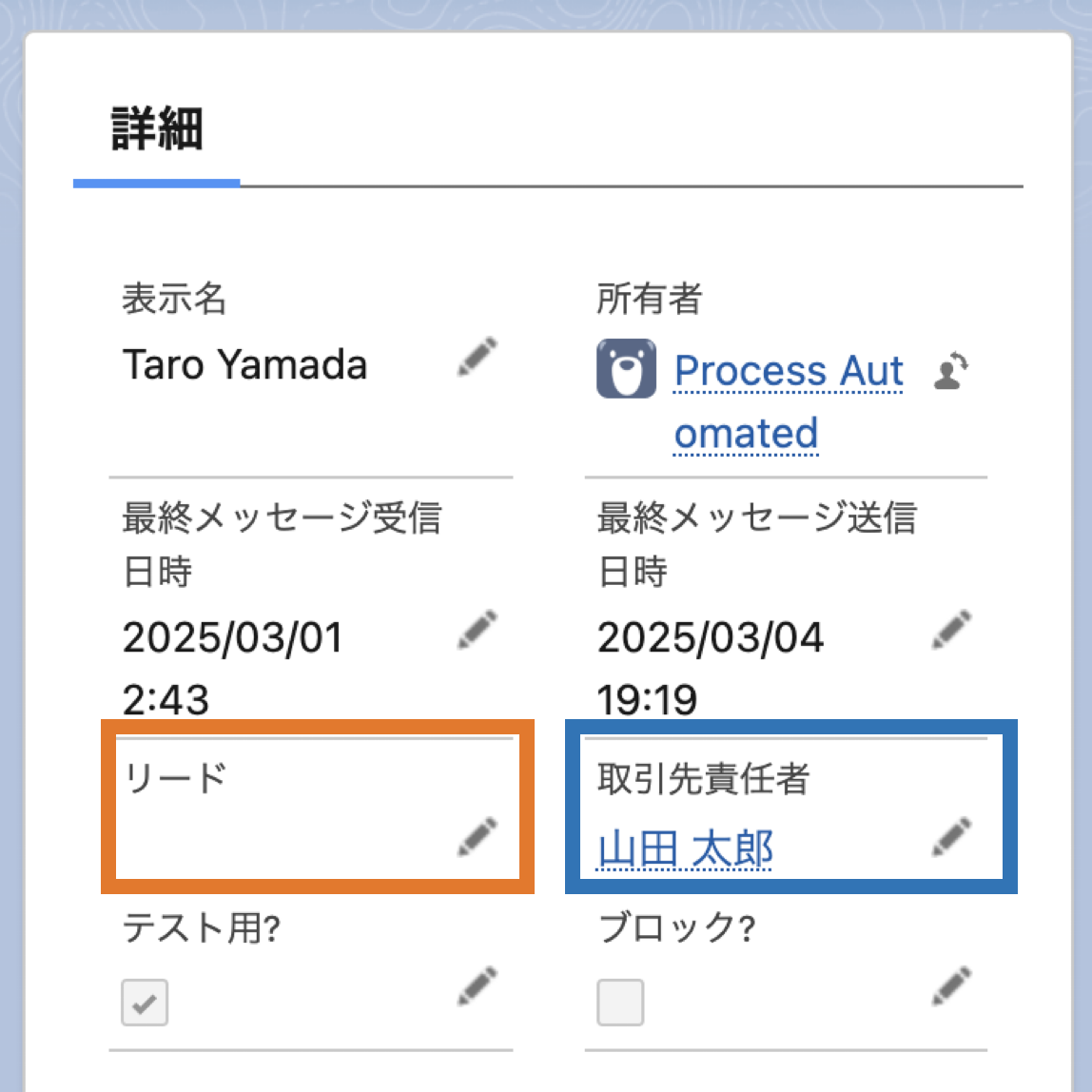The image size is (1092, 1092).
Task: Enable the ブロック? checkbox
Action: [x=620, y=1003]
